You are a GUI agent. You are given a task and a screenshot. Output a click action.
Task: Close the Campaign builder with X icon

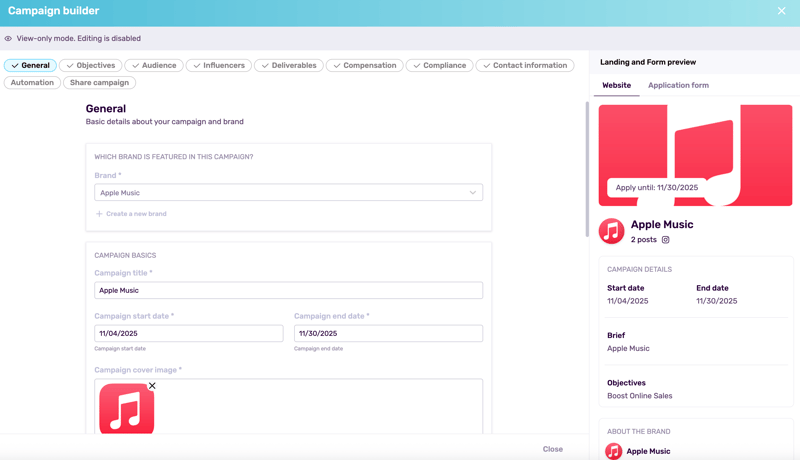pos(781,11)
